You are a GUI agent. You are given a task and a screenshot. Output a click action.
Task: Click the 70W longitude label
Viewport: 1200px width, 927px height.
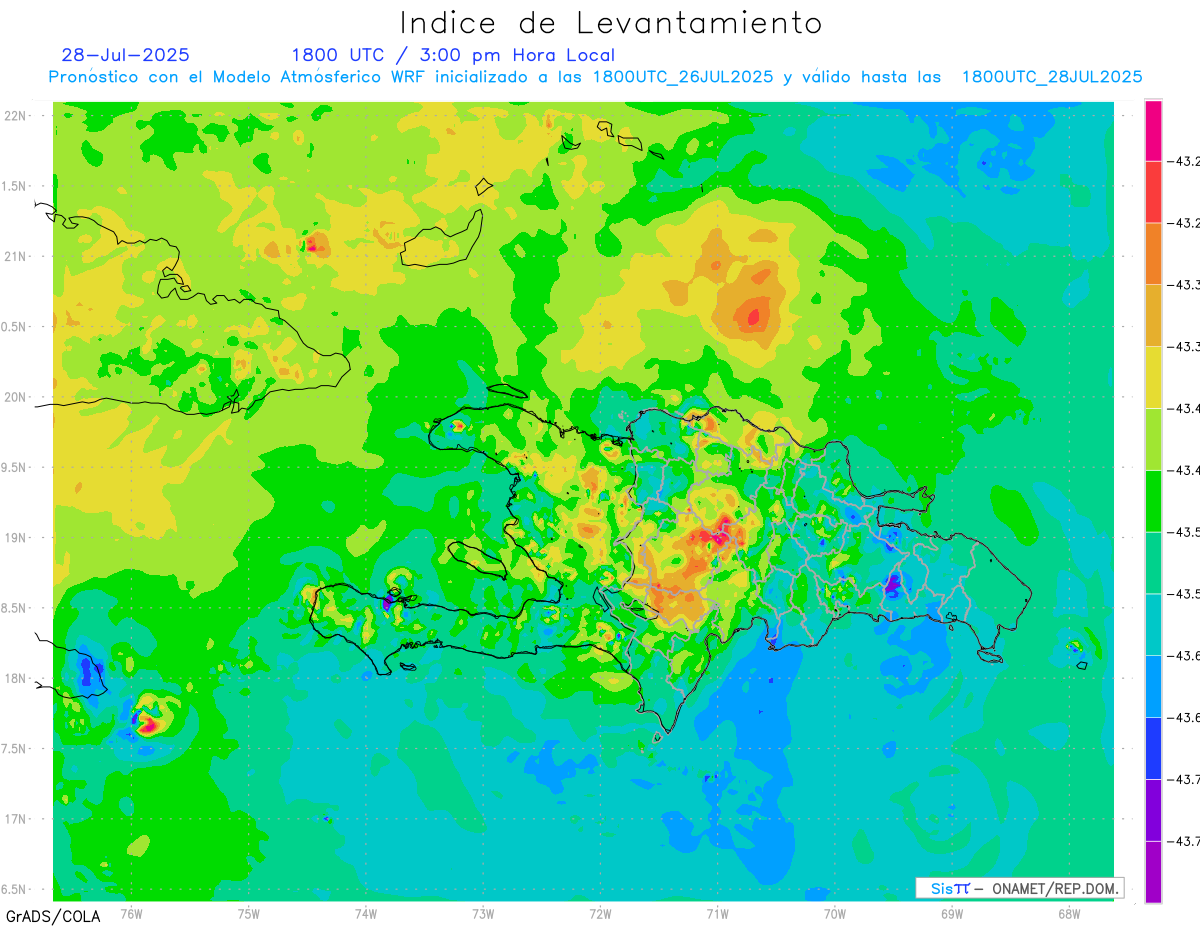pyautogui.click(x=835, y=913)
